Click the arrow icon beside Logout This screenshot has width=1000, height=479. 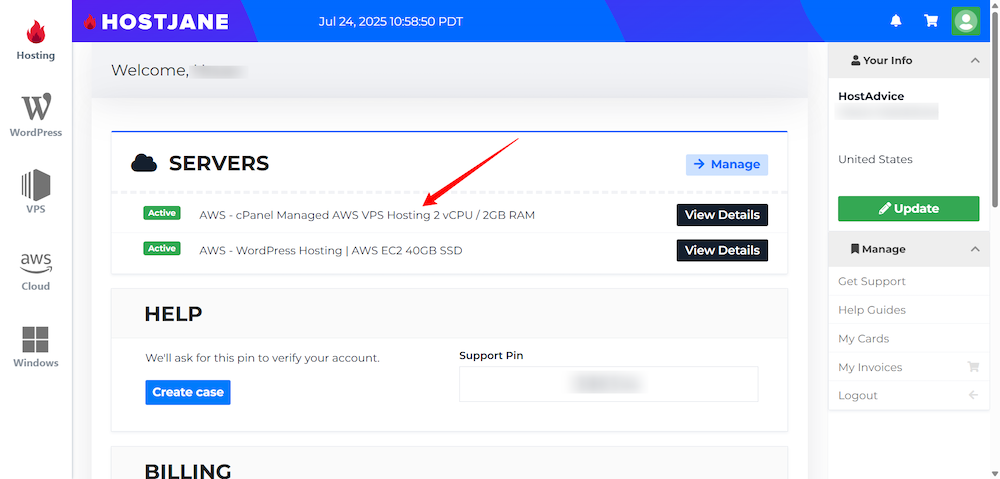(973, 395)
